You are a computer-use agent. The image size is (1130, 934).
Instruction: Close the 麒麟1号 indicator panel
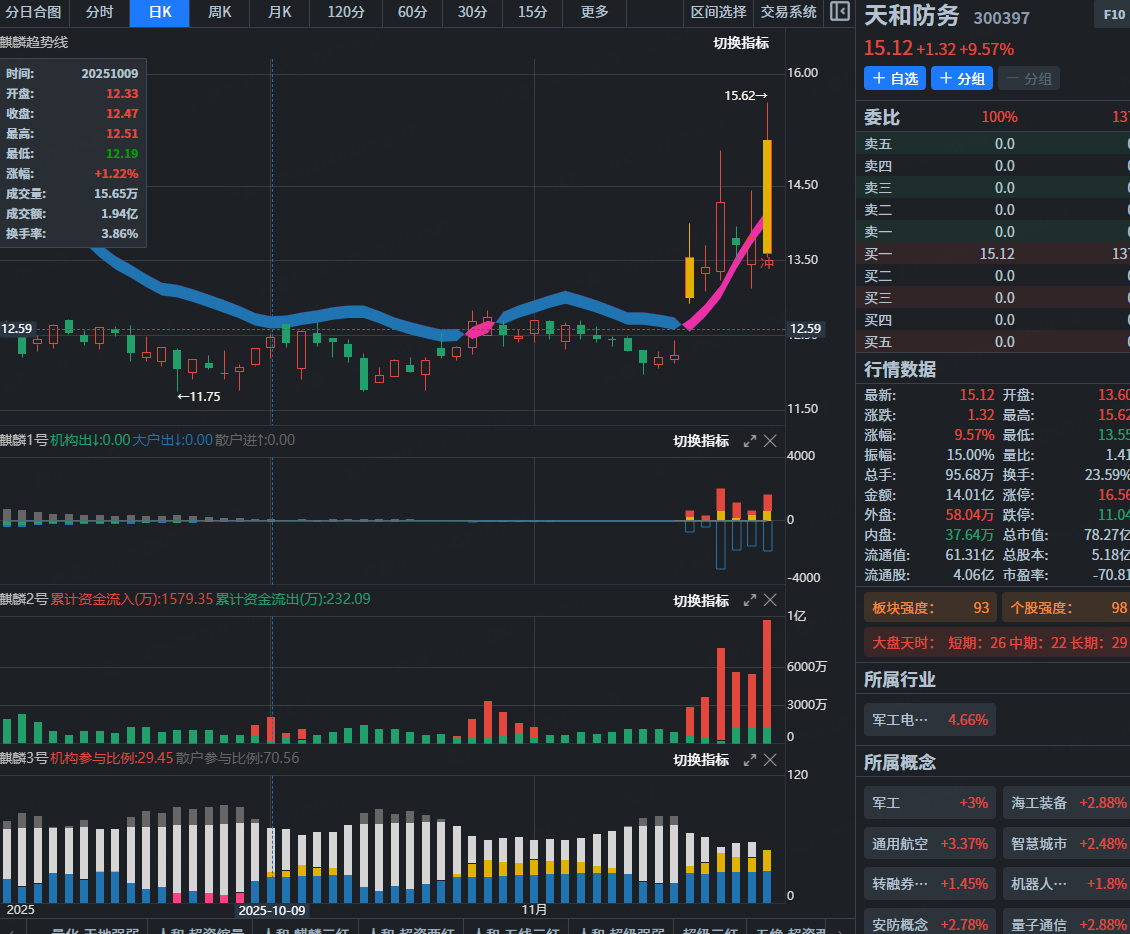(x=771, y=441)
